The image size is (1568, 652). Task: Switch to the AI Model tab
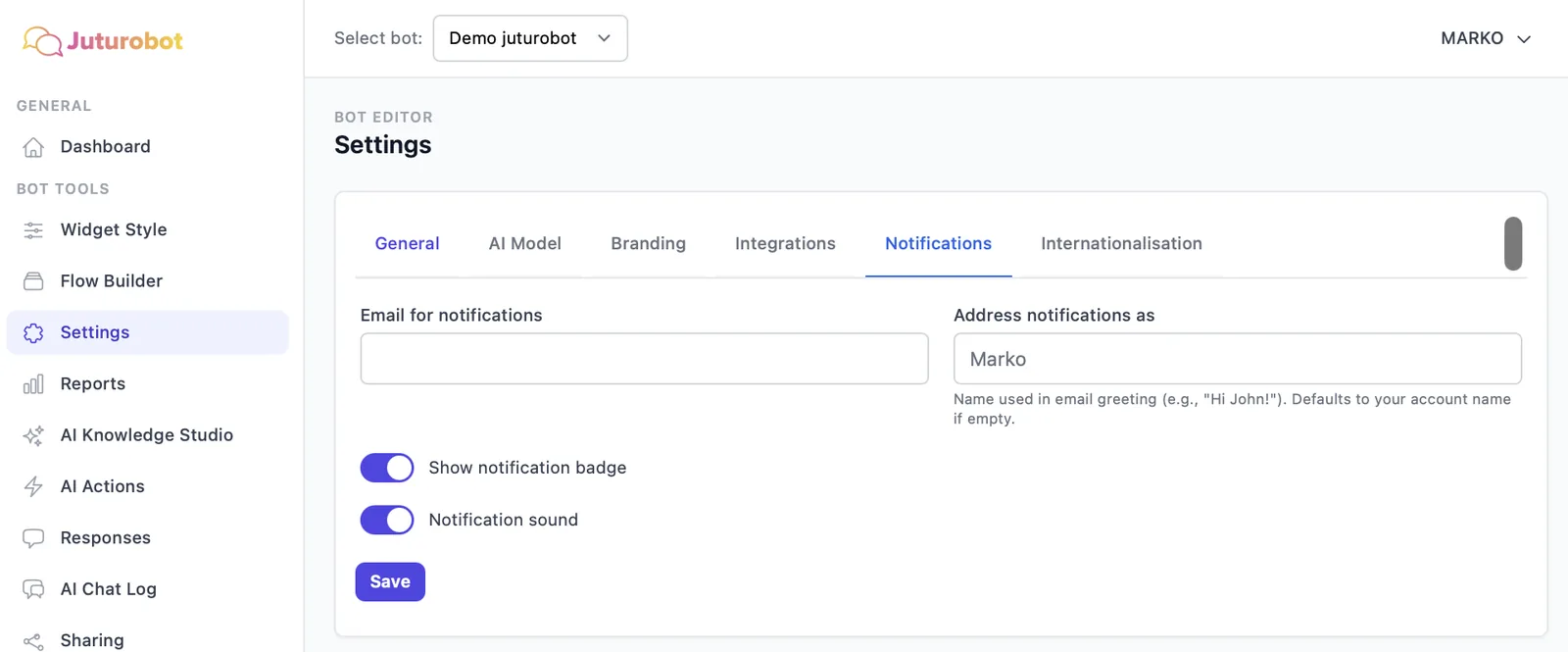(x=525, y=243)
